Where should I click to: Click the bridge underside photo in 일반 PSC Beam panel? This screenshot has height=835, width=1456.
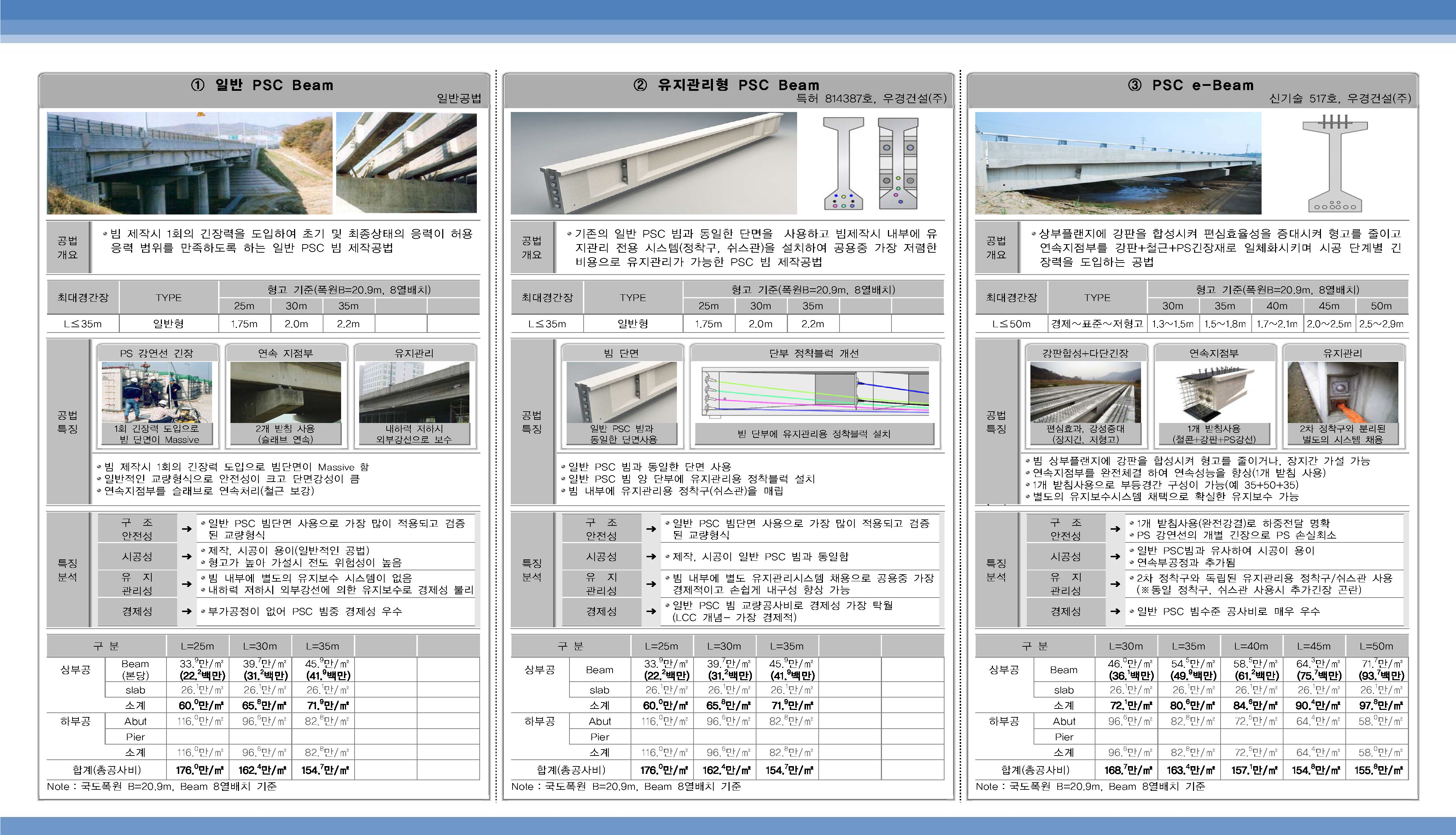pyautogui.click(x=190, y=164)
